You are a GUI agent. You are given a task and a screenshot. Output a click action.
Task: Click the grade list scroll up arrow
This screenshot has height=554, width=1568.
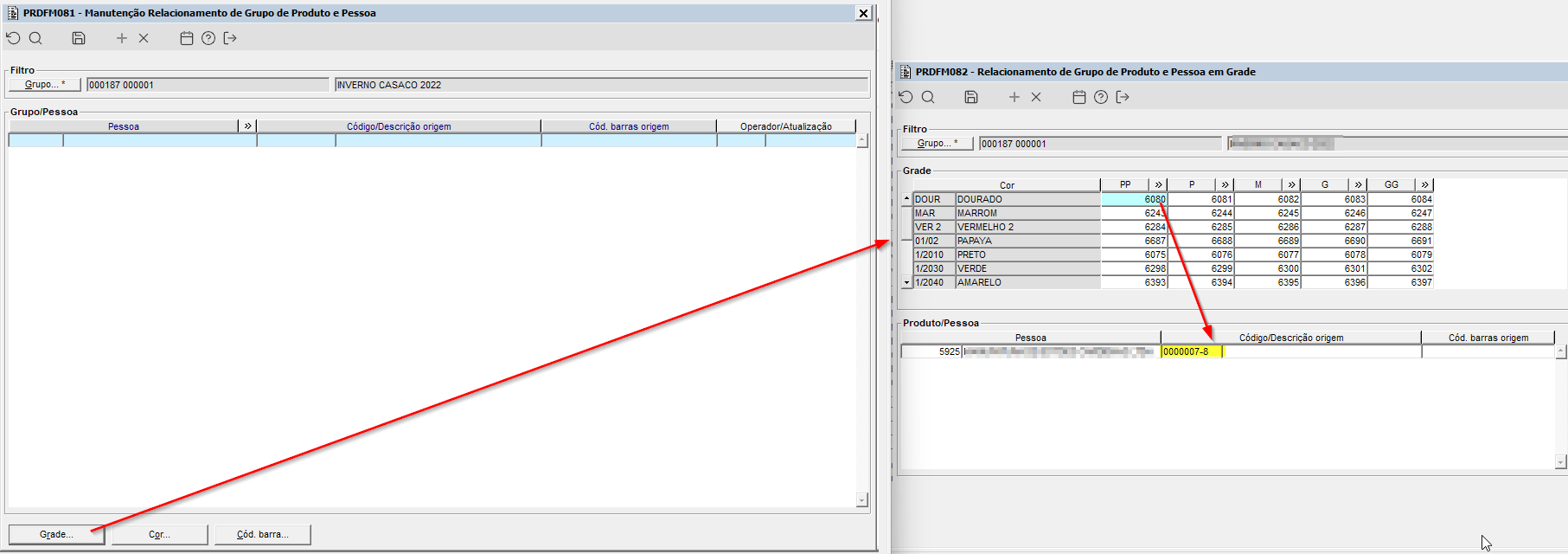point(906,199)
